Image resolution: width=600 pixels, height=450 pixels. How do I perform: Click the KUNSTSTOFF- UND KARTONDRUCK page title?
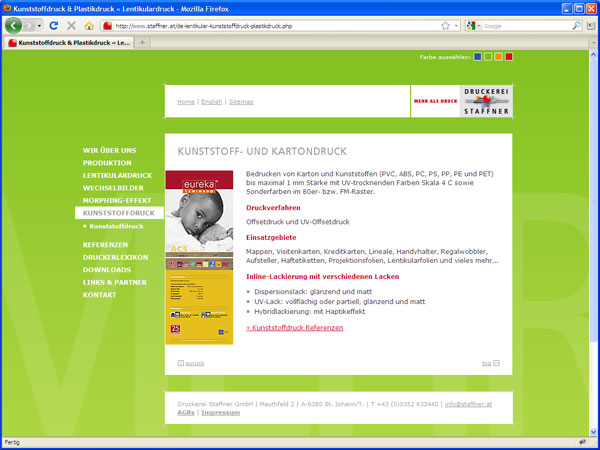(x=262, y=152)
